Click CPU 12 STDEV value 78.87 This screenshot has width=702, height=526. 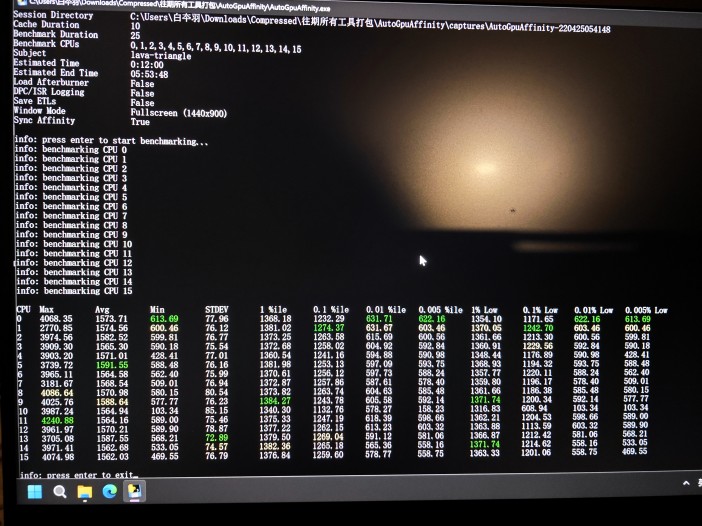(217, 429)
